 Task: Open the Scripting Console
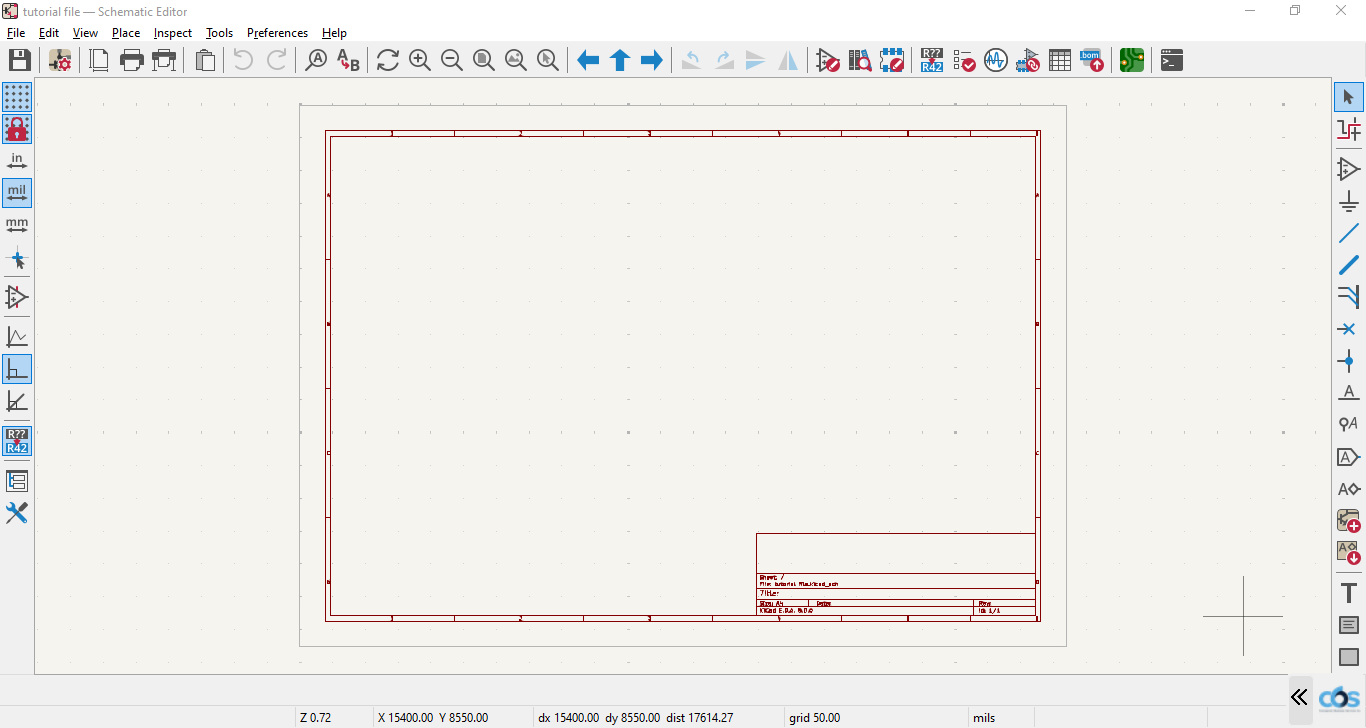tap(1172, 60)
